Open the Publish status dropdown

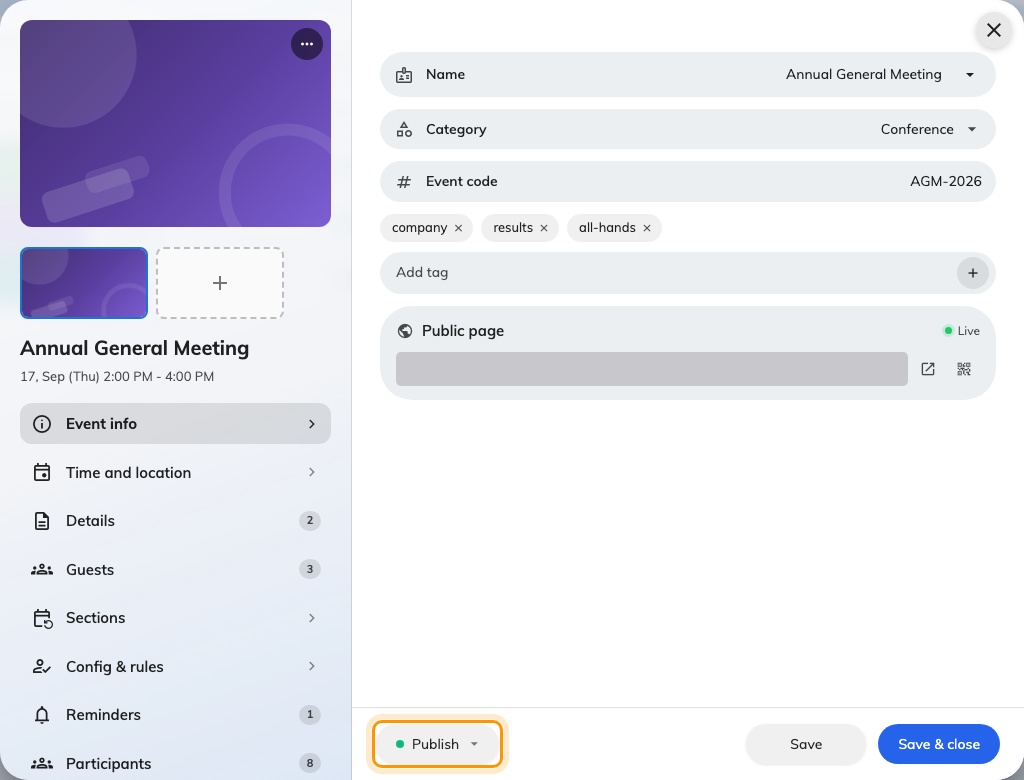(437, 744)
